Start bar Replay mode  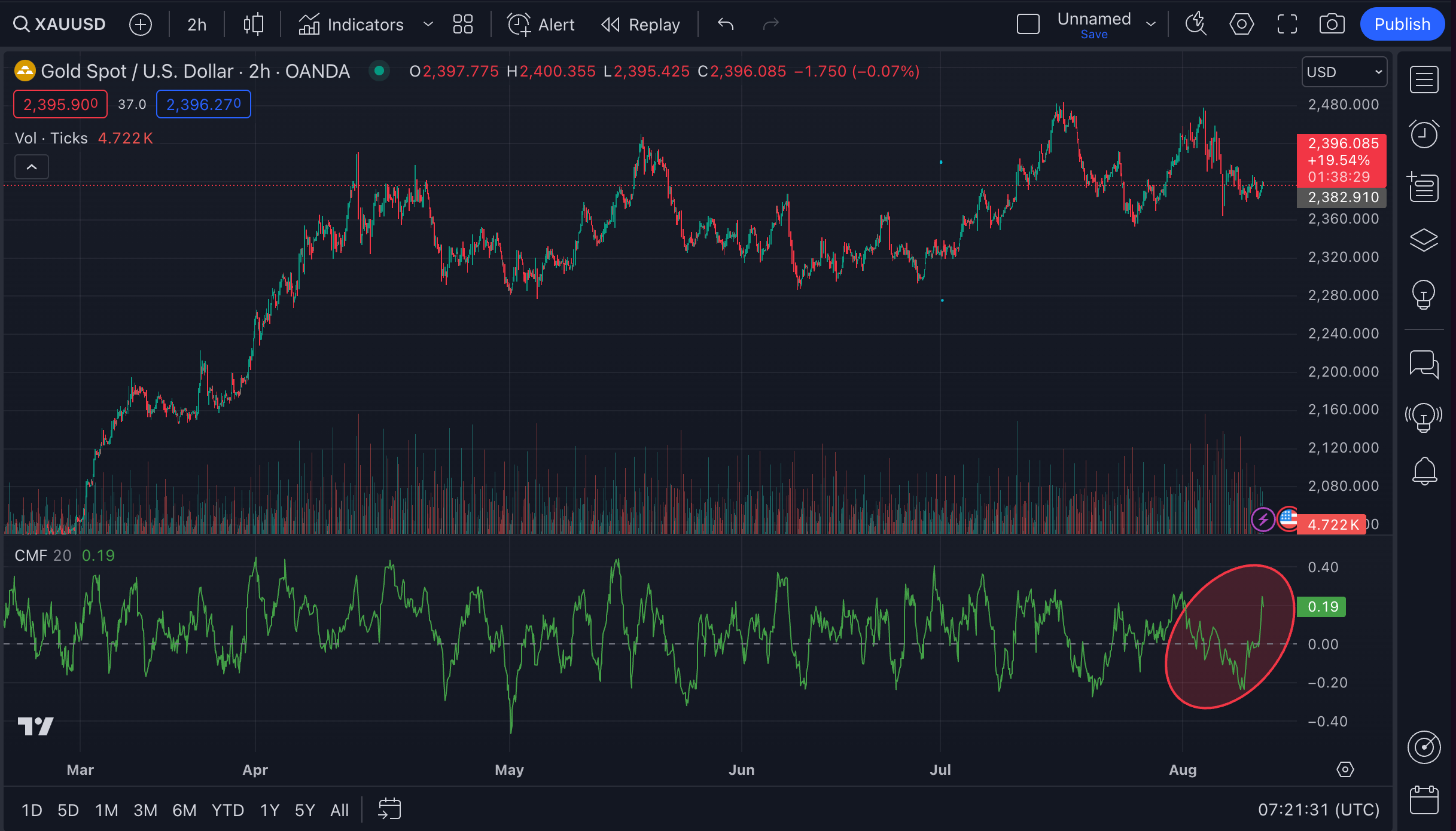point(641,25)
